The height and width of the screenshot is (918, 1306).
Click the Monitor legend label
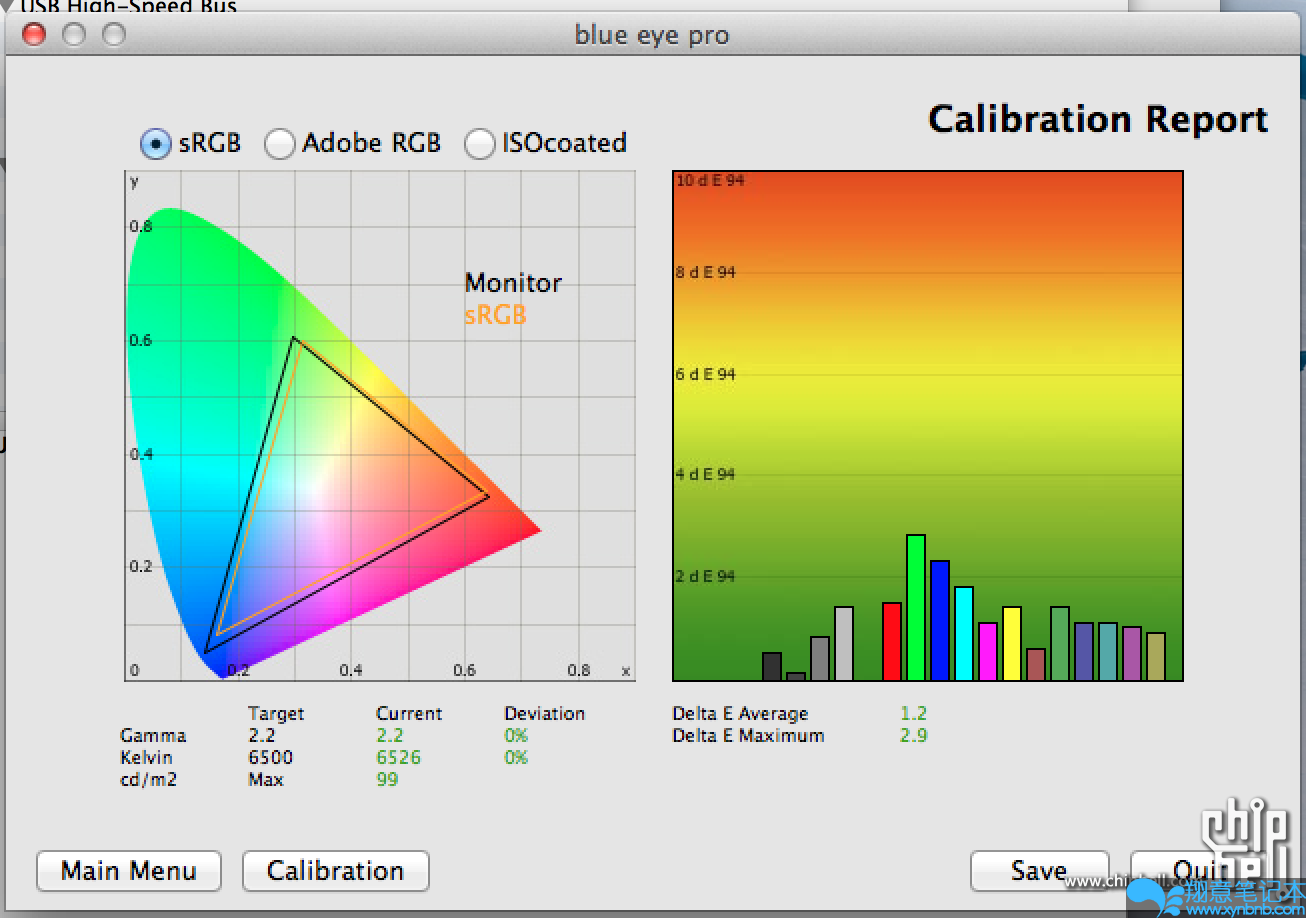coord(514,283)
